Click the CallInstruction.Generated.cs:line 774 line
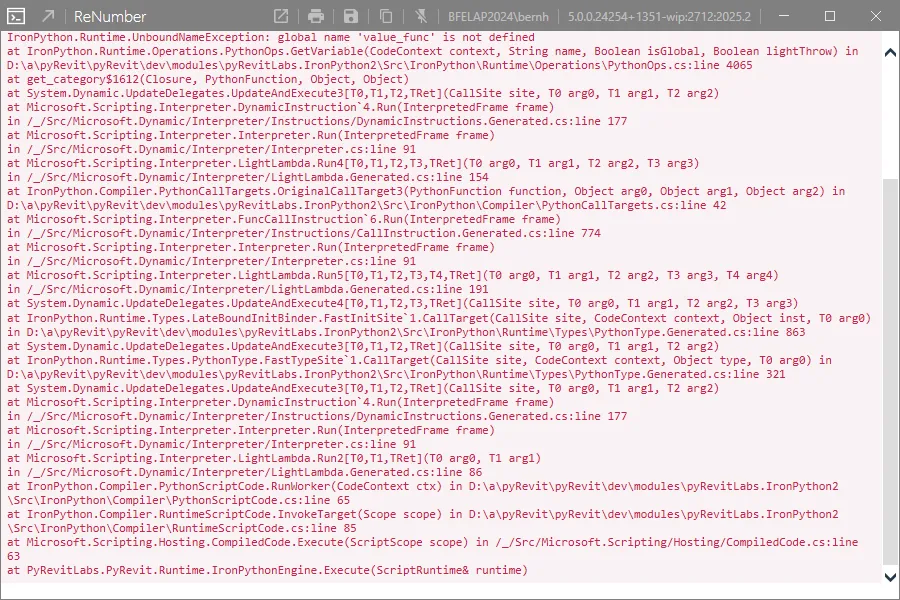Image resolution: width=900 pixels, height=600 pixels. point(304,233)
